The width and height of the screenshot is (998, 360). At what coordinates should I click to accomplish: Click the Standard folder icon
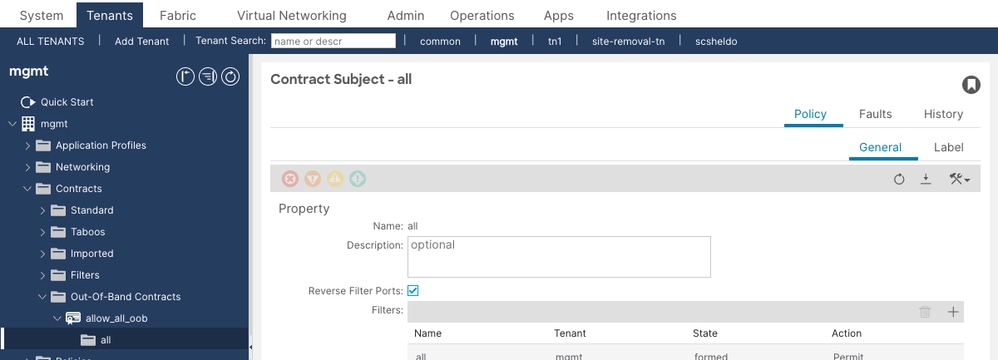[x=59, y=210]
